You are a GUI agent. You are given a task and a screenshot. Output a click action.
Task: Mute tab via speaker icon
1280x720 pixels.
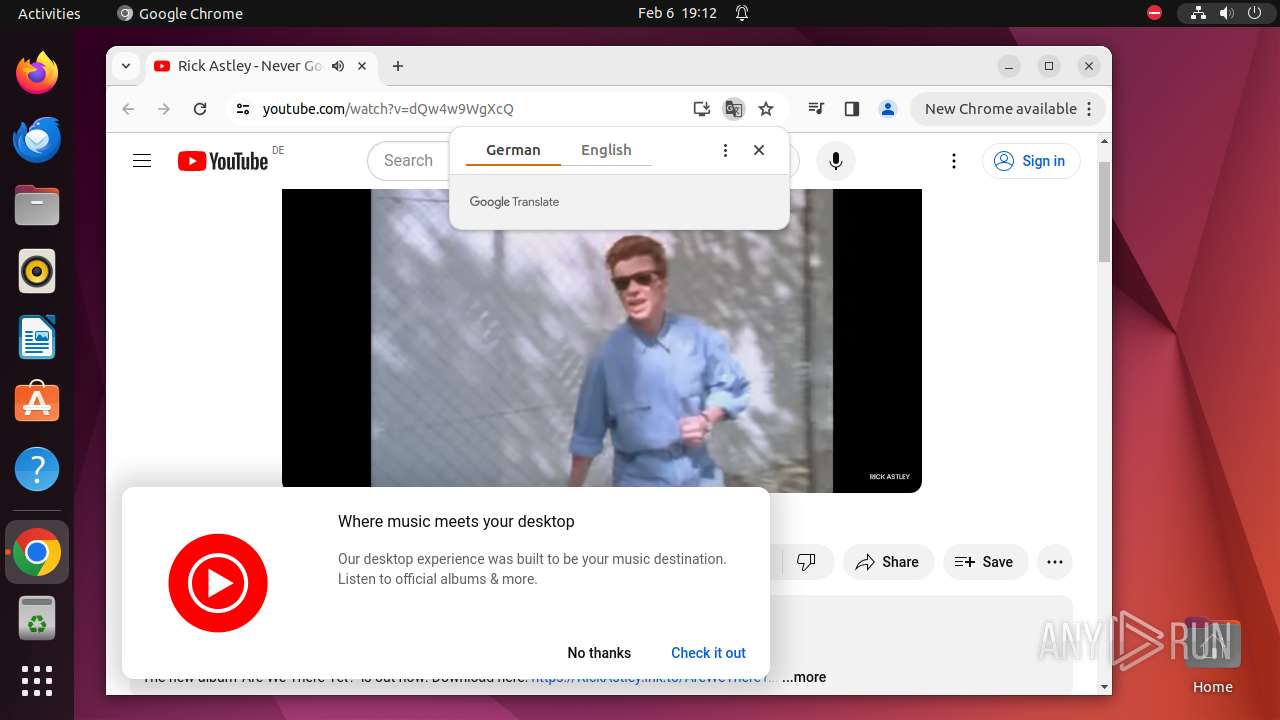point(338,66)
